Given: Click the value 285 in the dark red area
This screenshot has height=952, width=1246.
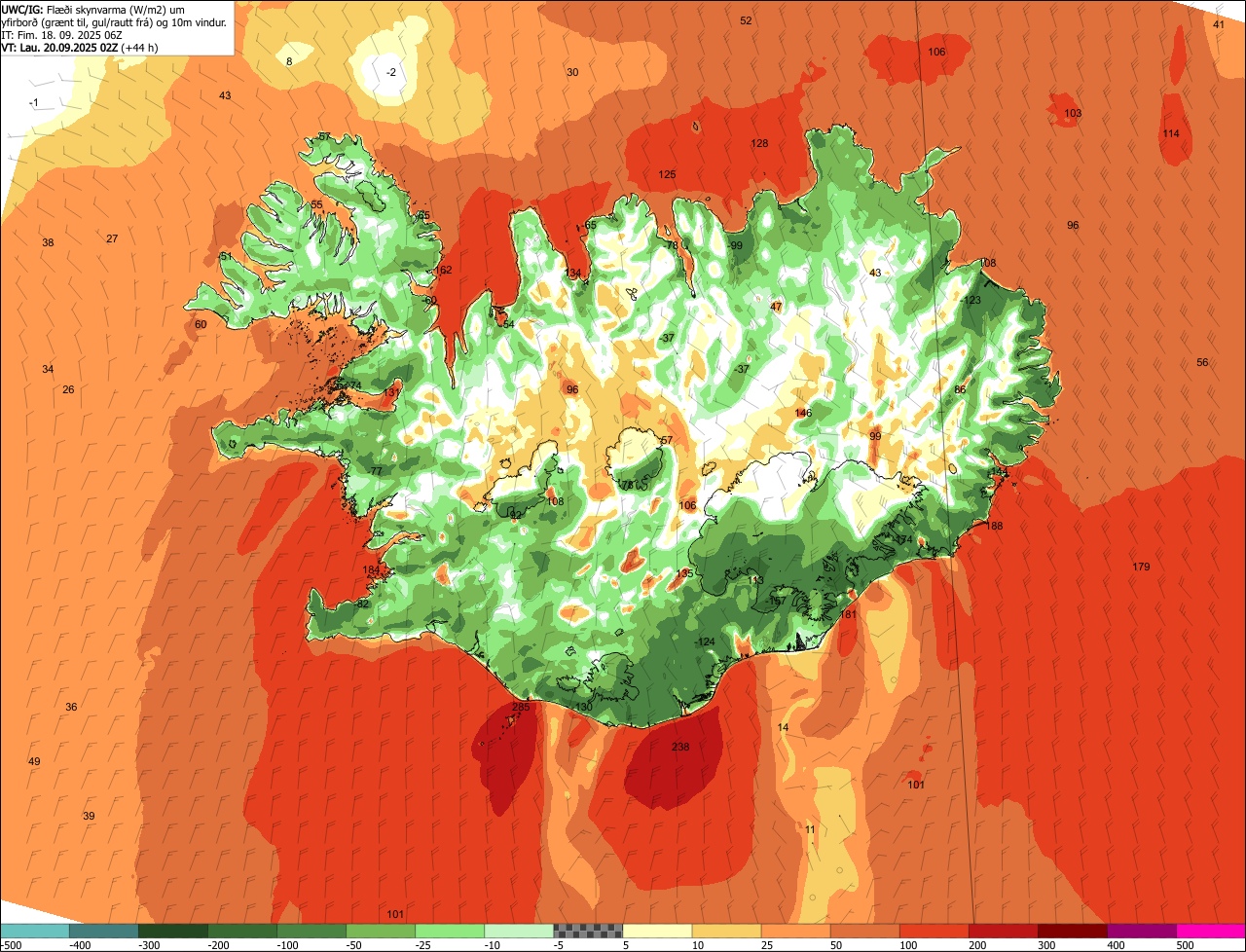Looking at the screenshot, I should [521, 708].
